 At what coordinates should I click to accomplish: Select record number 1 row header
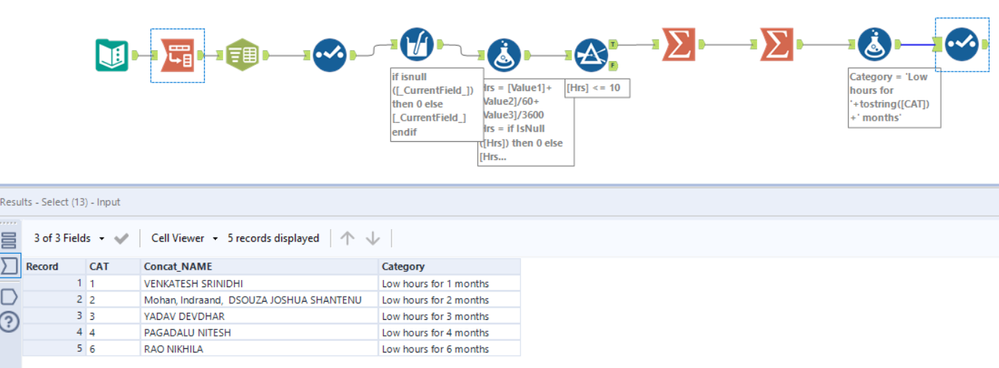pyautogui.click(x=54, y=283)
